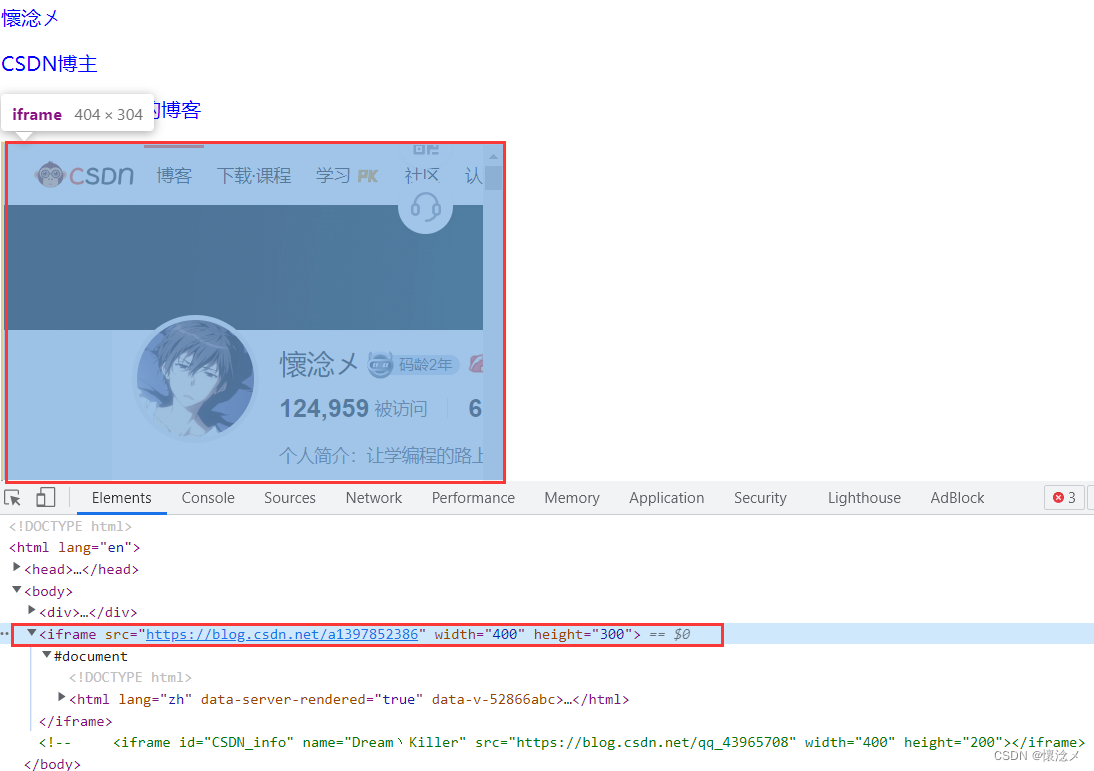The image size is (1094, 771).
Task: Open the Network tab
Action: tap(373, 497)
